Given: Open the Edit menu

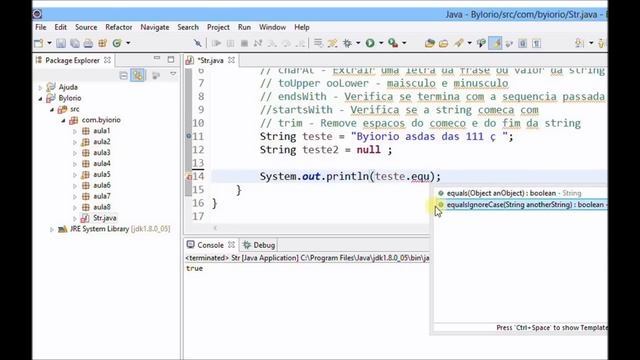Looking at the screenshot, I should 60,27.
